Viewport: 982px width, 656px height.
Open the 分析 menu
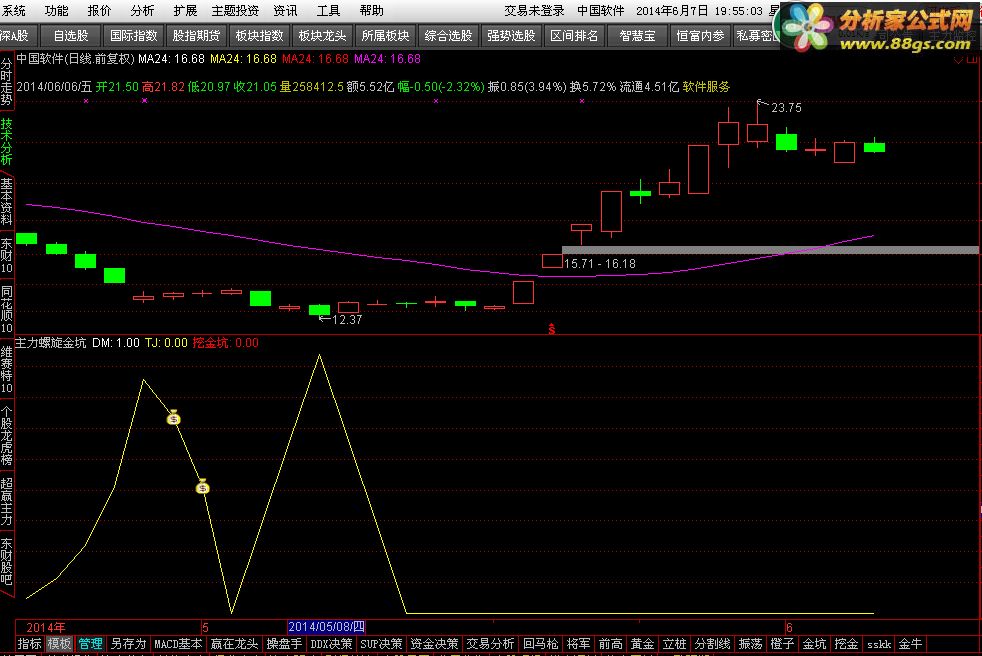(142, 11)
